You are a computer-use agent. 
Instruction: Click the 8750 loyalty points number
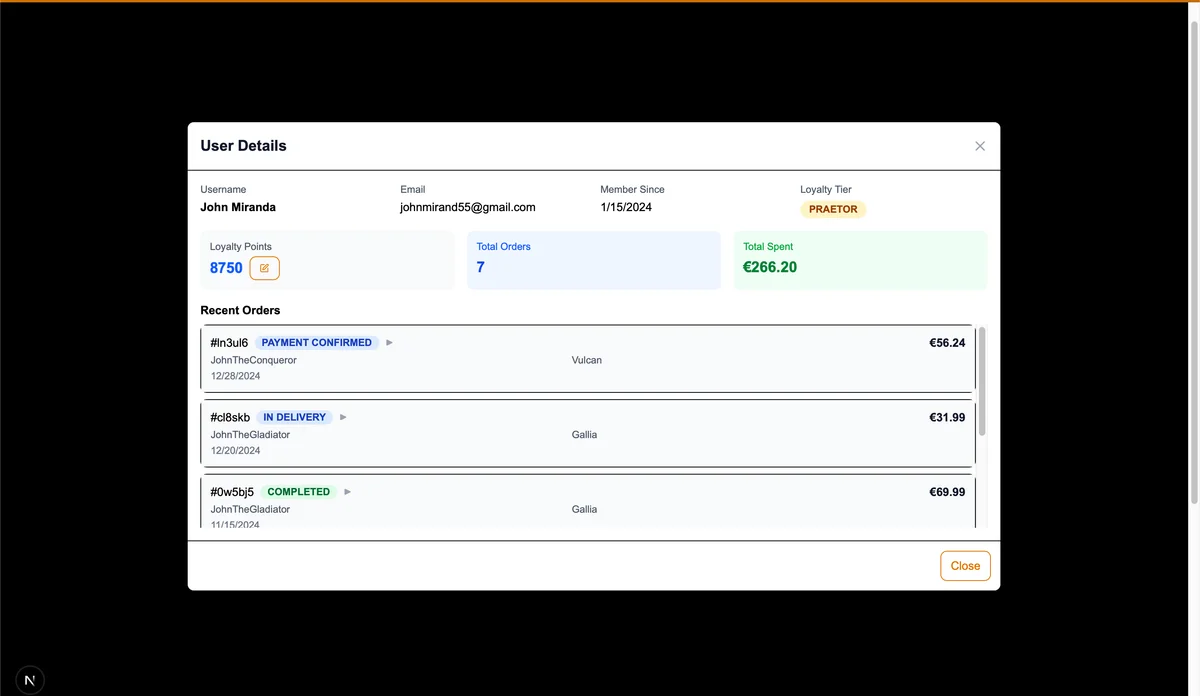[x=226, y=268]
